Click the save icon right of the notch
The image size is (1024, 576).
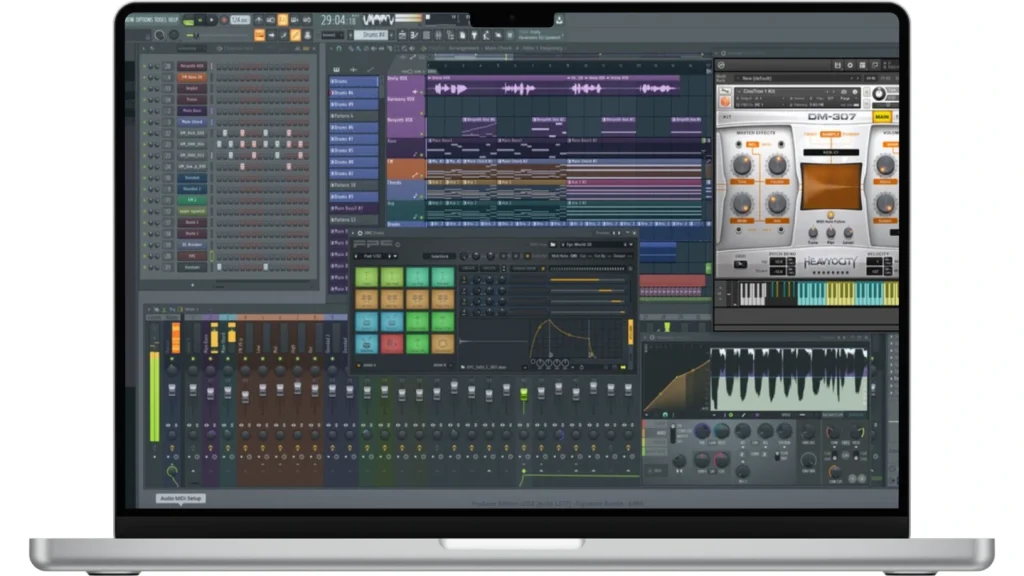558,19
